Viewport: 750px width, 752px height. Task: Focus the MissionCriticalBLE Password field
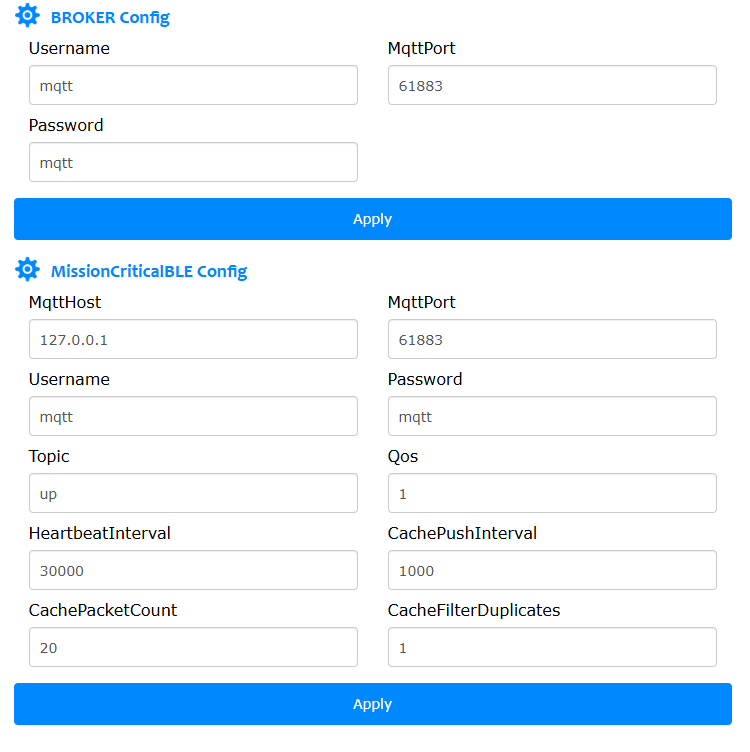click(x=552, y=416)
